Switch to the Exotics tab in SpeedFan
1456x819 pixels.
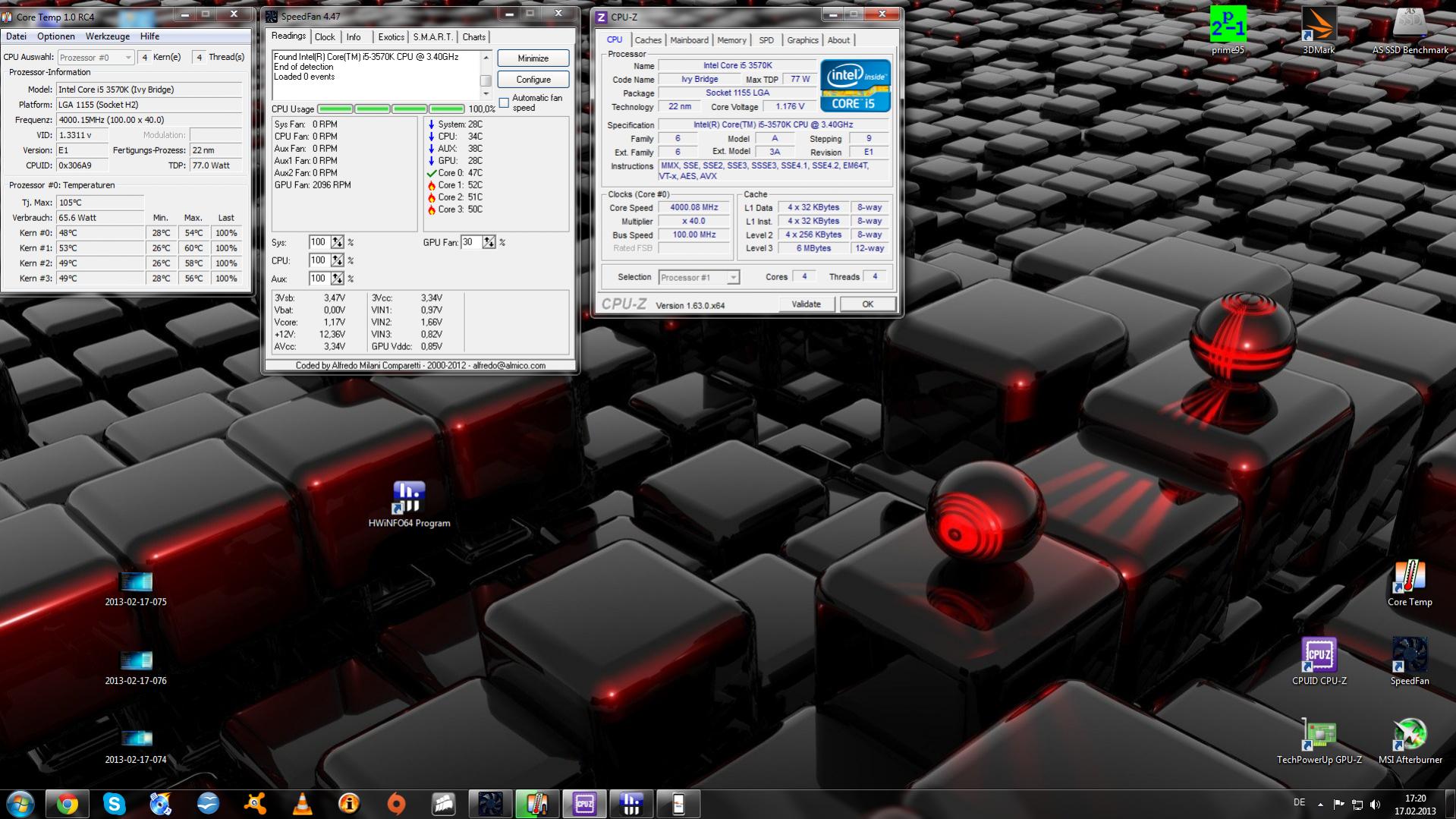392,37
